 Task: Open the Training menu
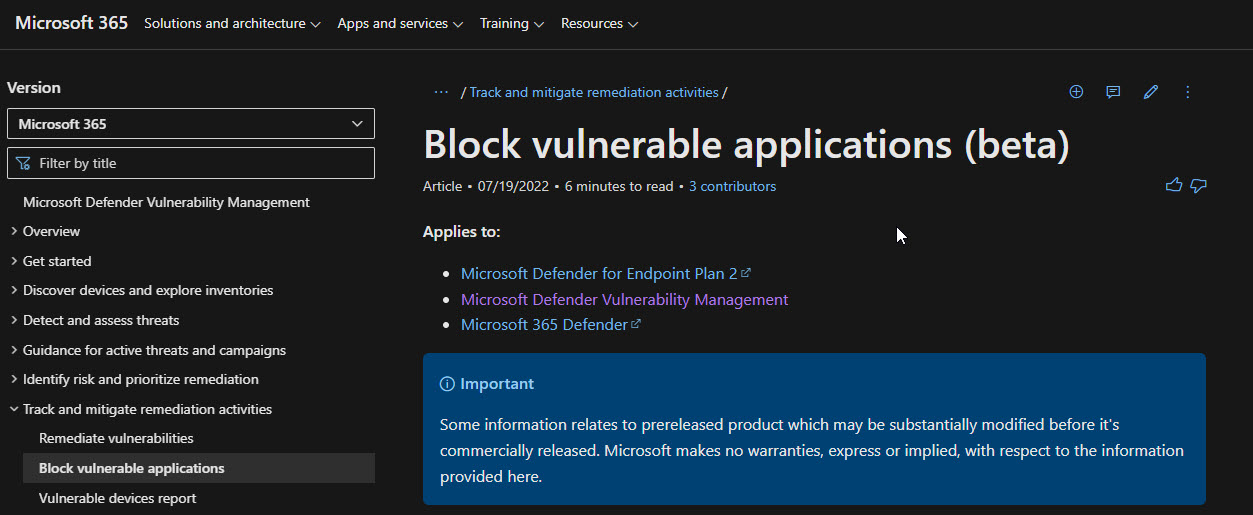[x=512, y=23]
